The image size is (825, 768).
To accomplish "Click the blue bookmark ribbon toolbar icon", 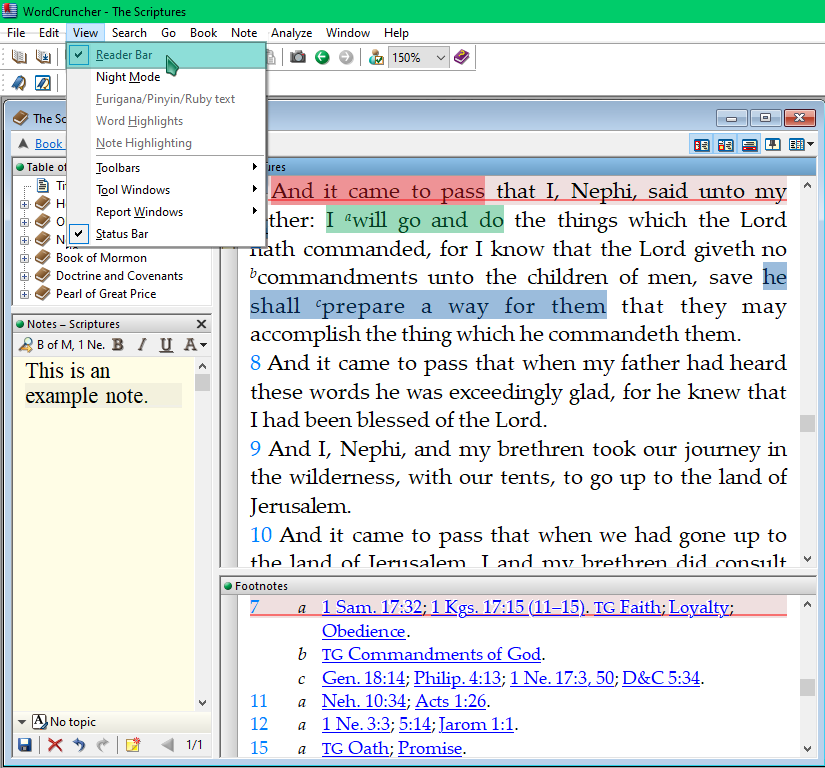I will click(19, 83).
